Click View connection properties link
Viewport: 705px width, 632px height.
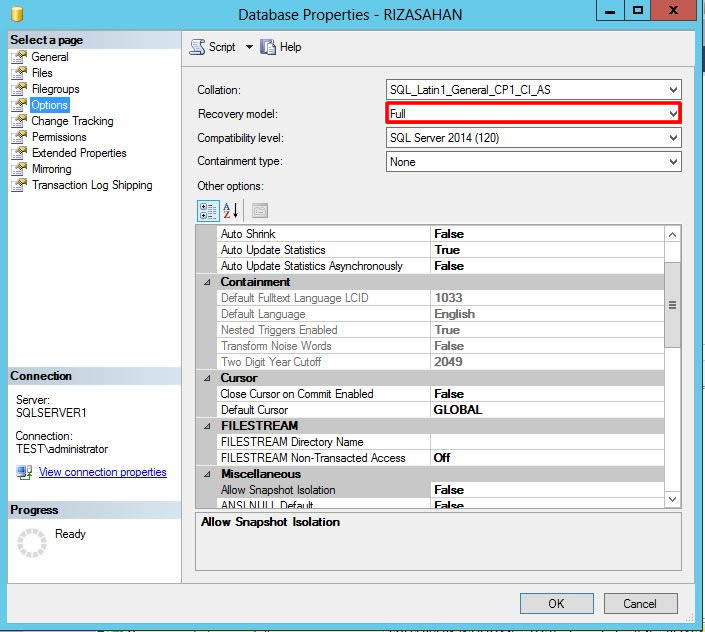102,472
